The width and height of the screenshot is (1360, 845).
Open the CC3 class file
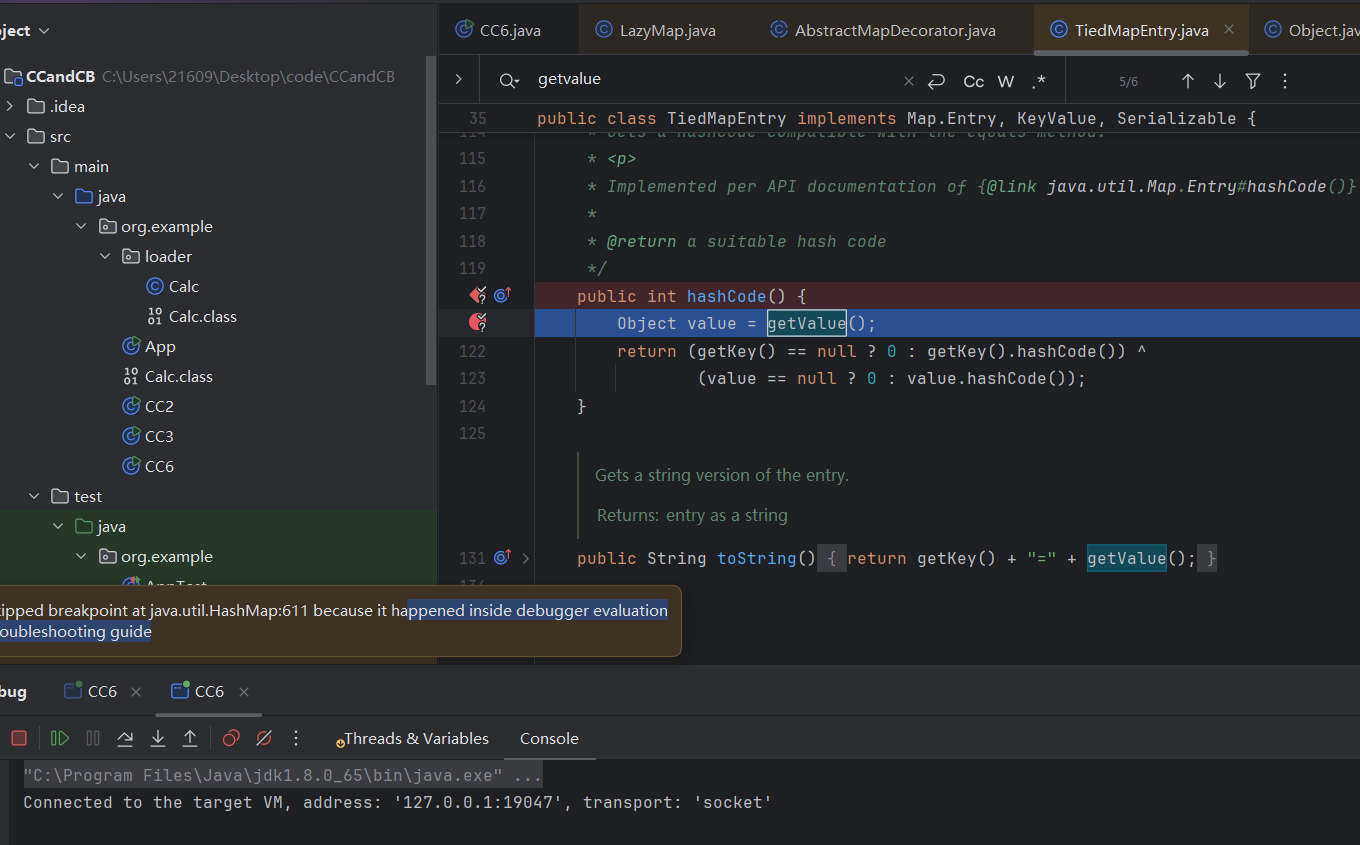tap(147, 436)
